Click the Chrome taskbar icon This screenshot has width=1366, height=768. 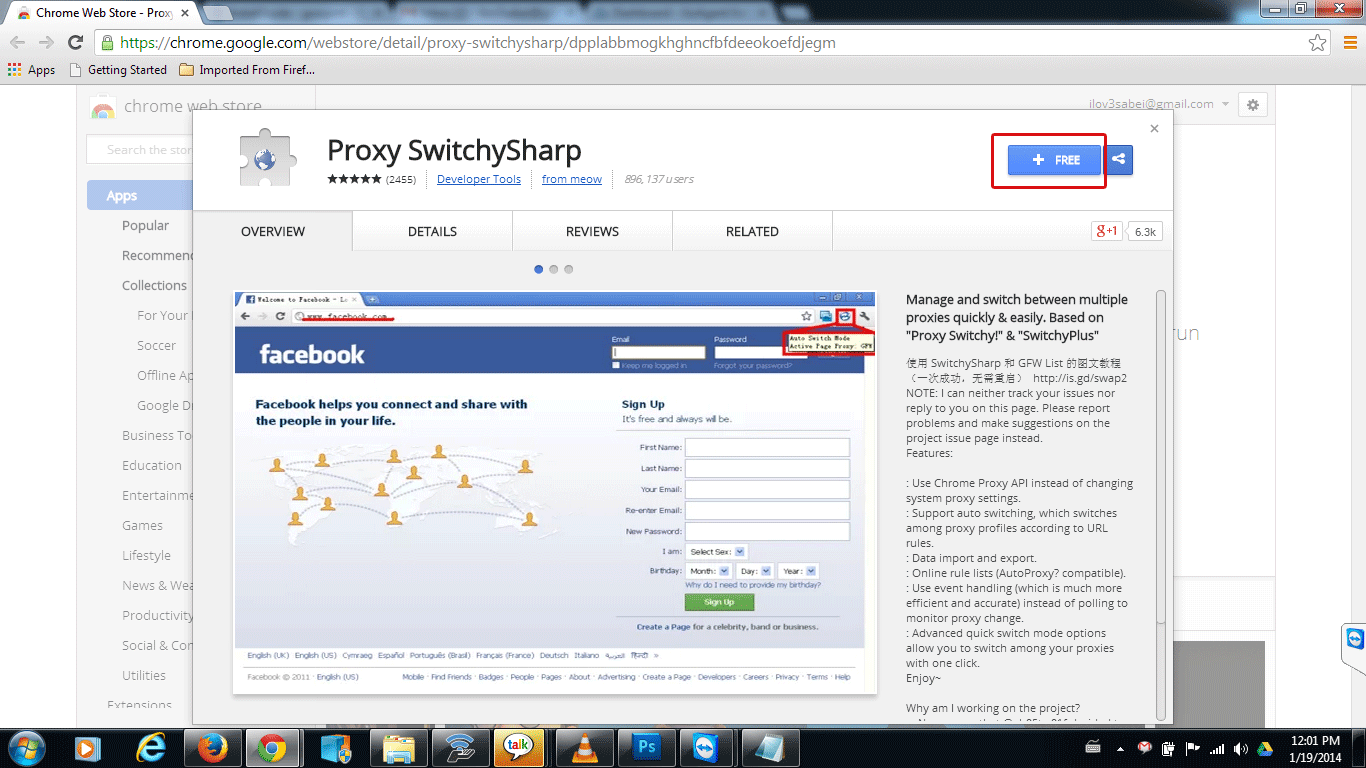tap(272, 747)
